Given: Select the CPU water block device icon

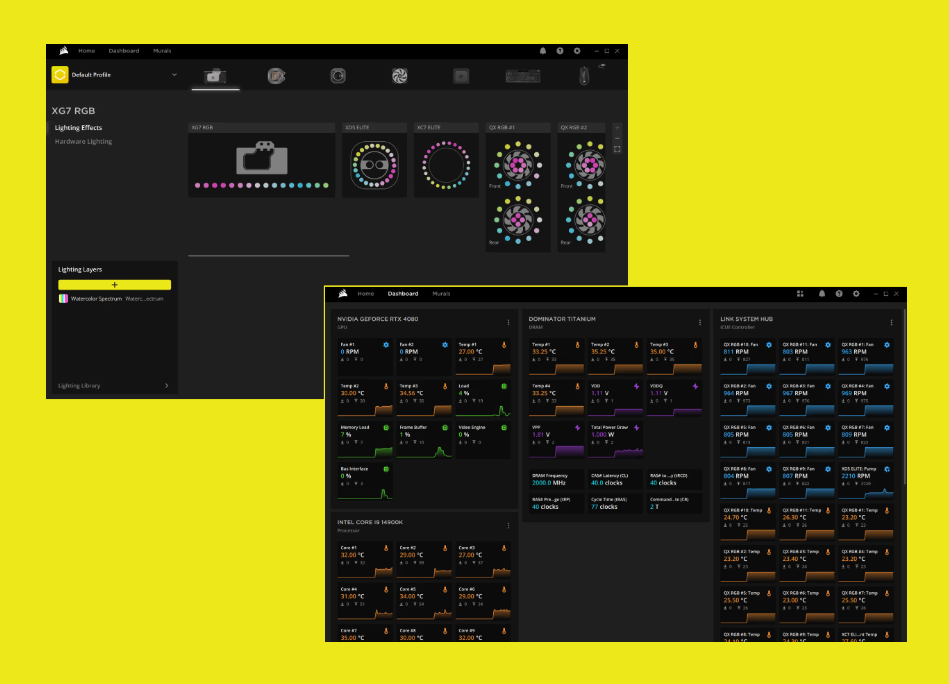Looking at the screenshot, I should coord(277,76).
